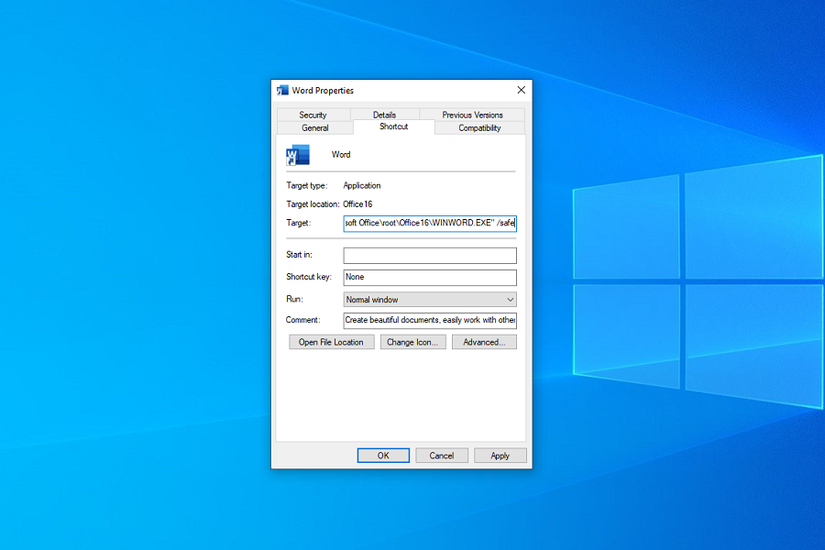The height and width of the screenshot is (550, 825).
Task: Focus the empty Start in field
Action: point(429,256)
